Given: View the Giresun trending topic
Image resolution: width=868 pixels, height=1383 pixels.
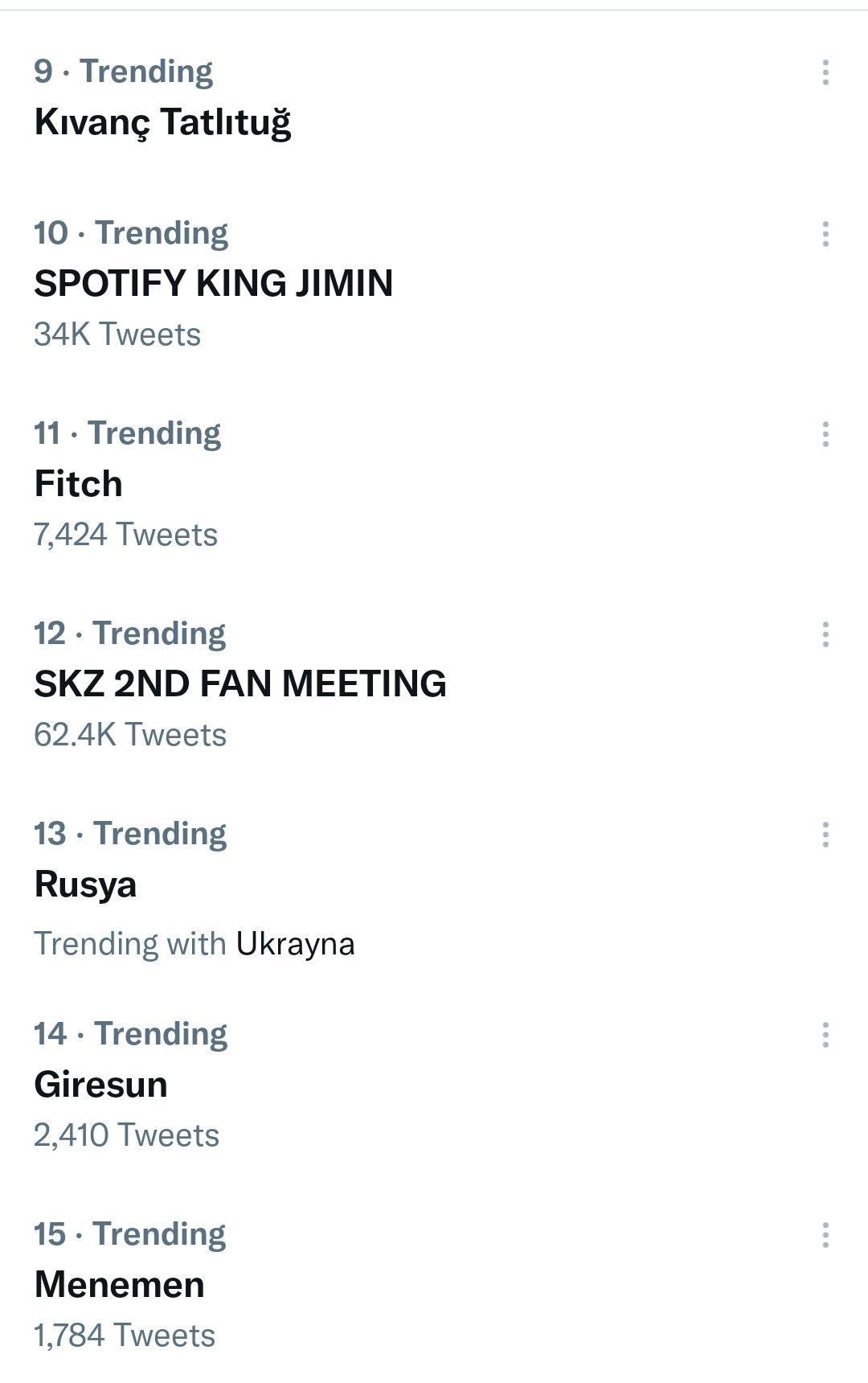Looking at the screenshot, I should click(x=100, y=1085).
